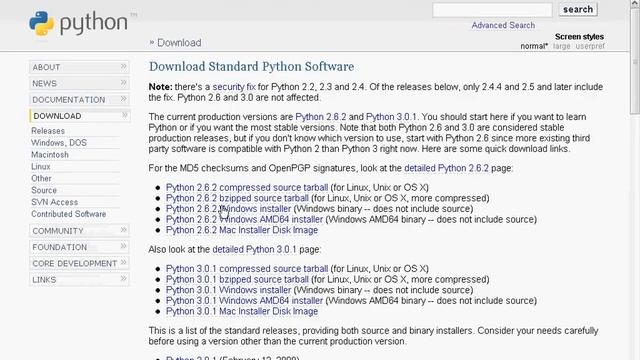Open detailed Python 2.6.2 page link

pos(446,168)
